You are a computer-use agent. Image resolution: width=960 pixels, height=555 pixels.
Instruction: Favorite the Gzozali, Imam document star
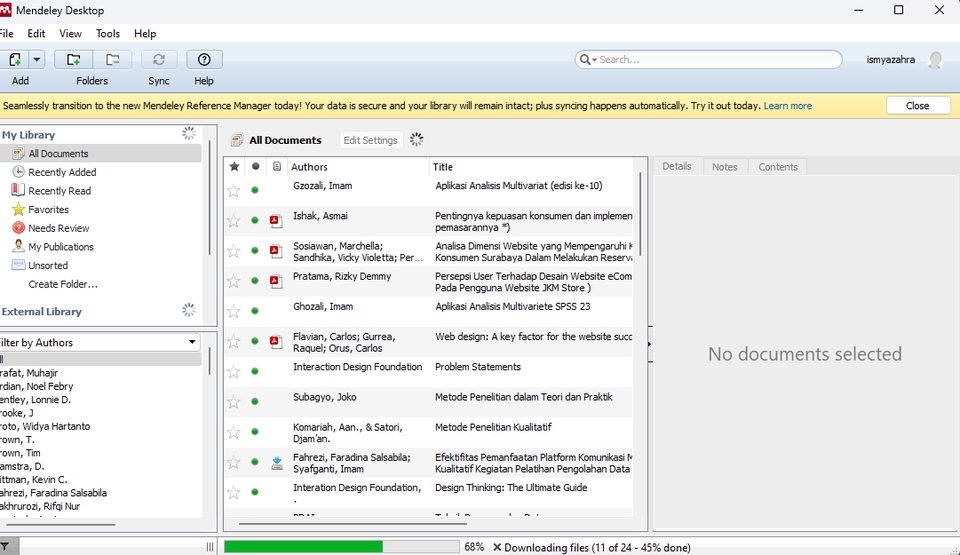(x=233, y=191)
